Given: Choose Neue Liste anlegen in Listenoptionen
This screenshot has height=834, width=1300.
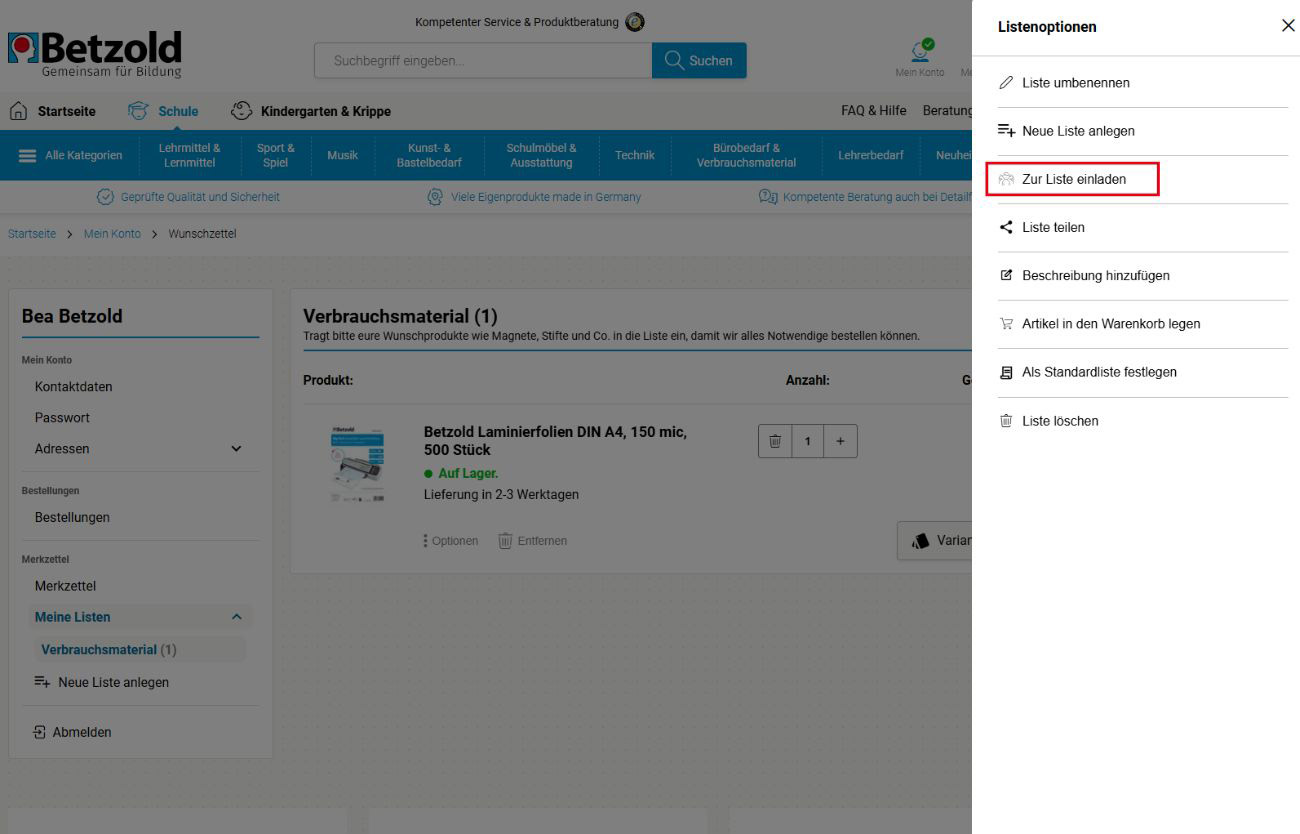Looking at the screenshot, I should pos(1142,131).
